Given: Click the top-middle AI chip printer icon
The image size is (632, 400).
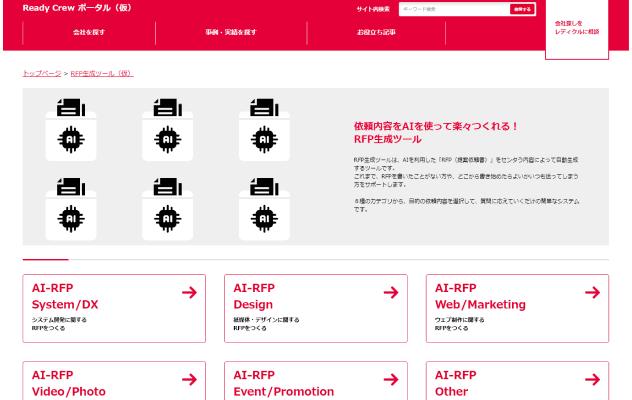Looking at the screenshot, I should pos(167,126).
